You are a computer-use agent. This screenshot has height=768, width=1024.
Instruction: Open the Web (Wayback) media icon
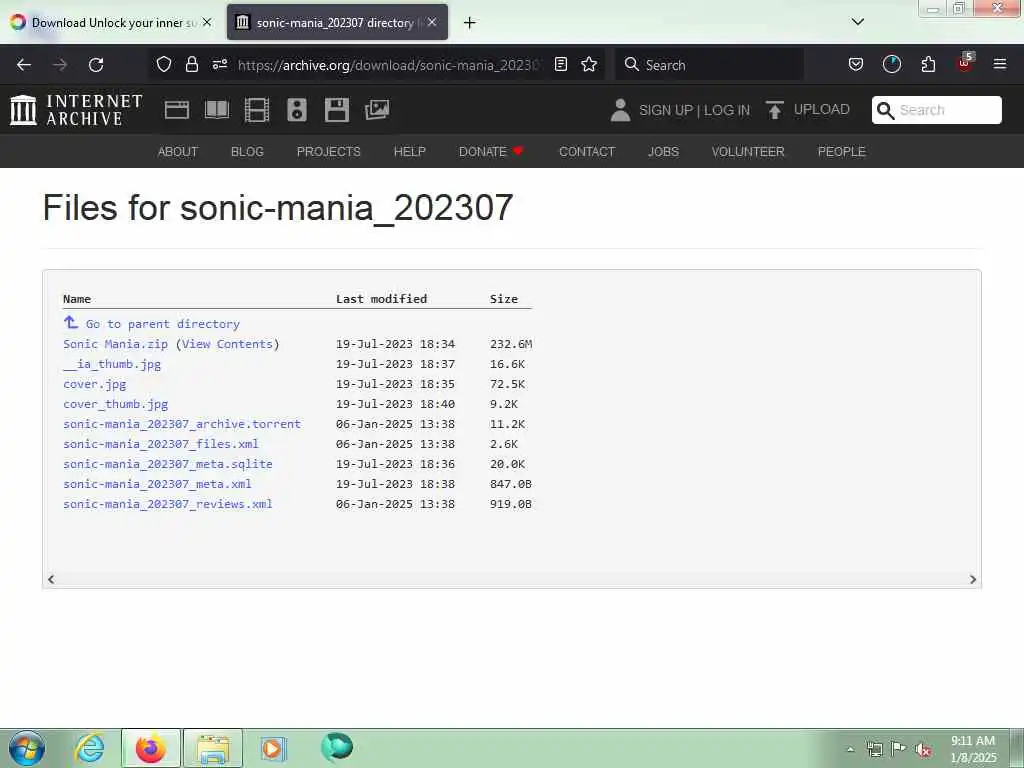click(x=177, y=110)
